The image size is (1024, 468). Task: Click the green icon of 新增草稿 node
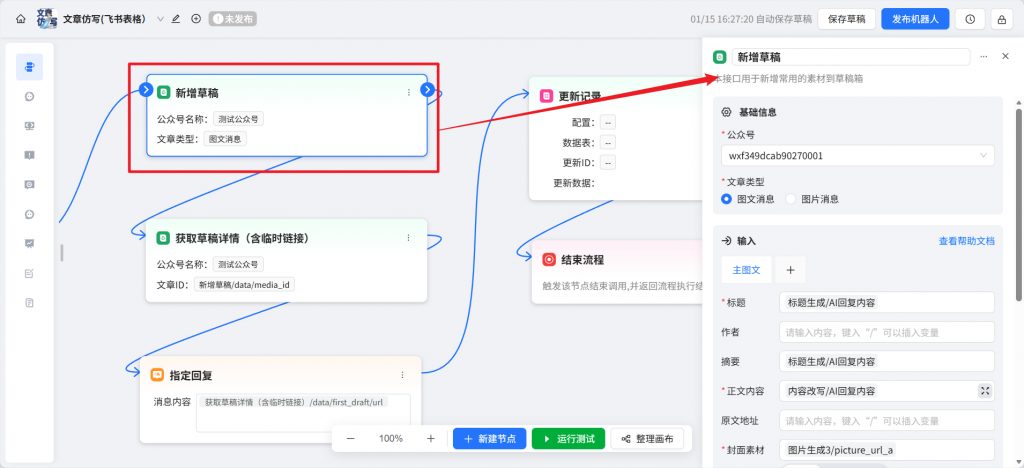pos(163,93)
